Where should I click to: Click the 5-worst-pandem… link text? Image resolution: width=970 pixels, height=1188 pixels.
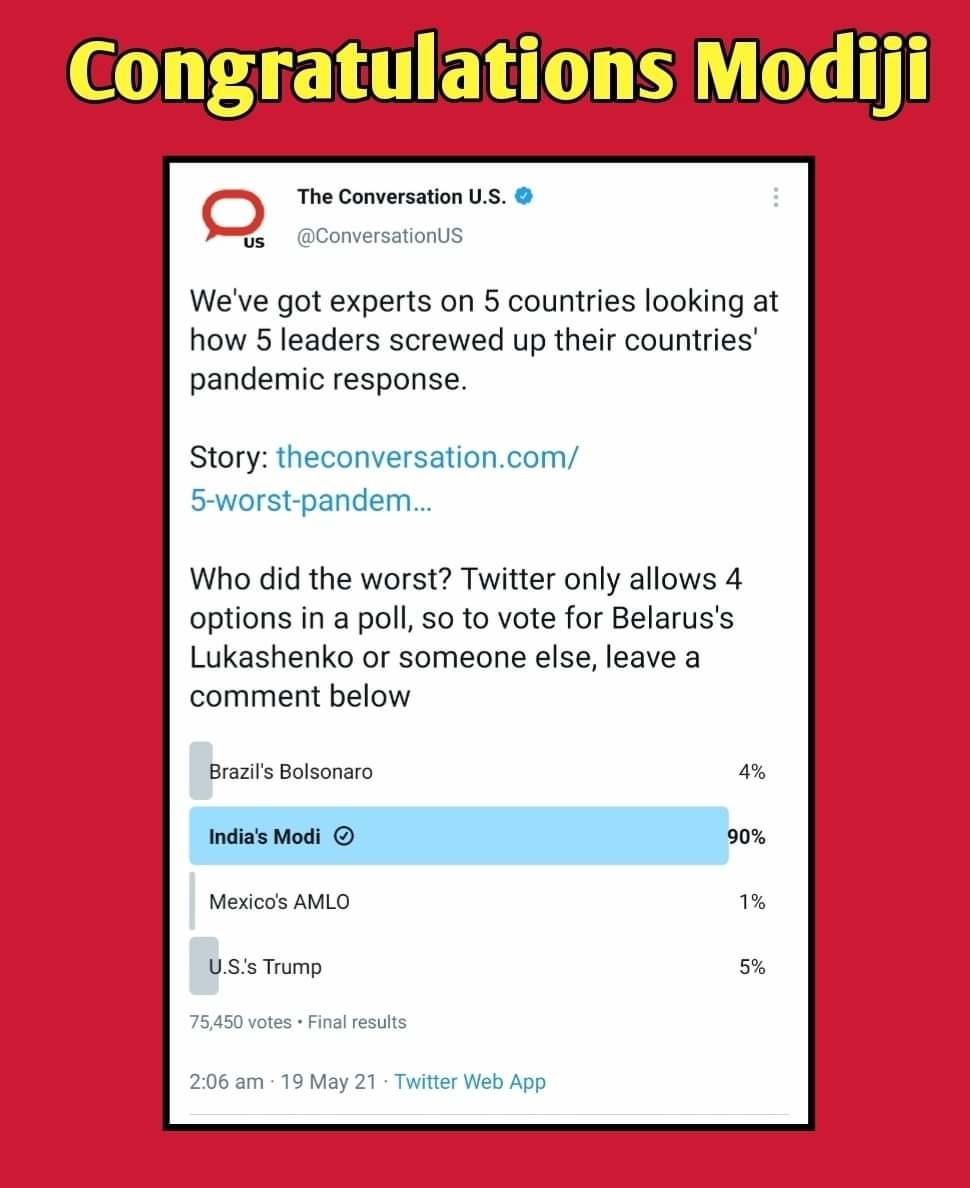(311, 500)
